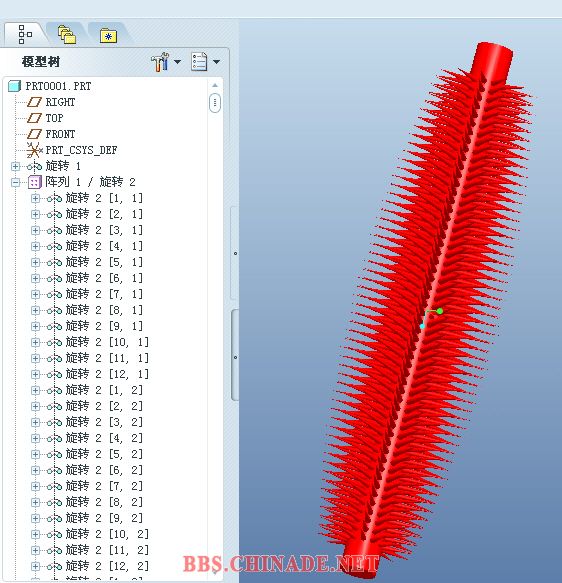This screenshot has height=583, width=562.
Task: Open model tree settings hammer icon
Action: coord(160,62)
